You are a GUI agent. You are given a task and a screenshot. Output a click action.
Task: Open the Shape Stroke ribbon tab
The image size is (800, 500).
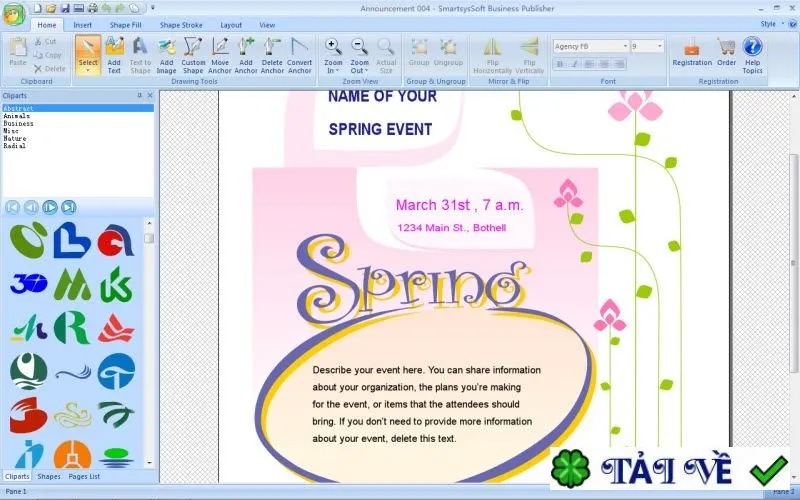pyautogui.click(x=181, y=24)
